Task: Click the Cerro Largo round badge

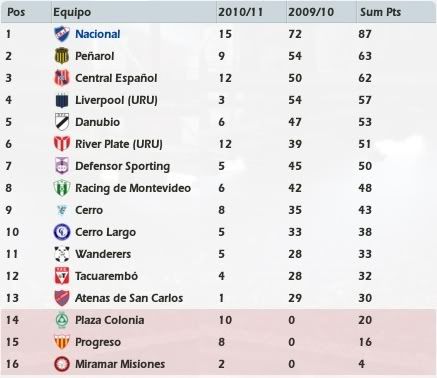Action: pyautogui.click(x=62, y=232)
